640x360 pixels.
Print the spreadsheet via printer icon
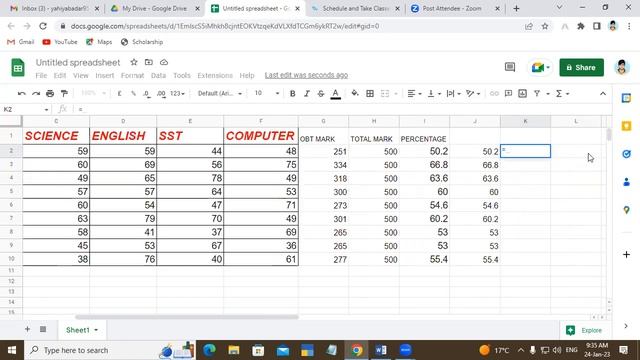coord(50,93)
